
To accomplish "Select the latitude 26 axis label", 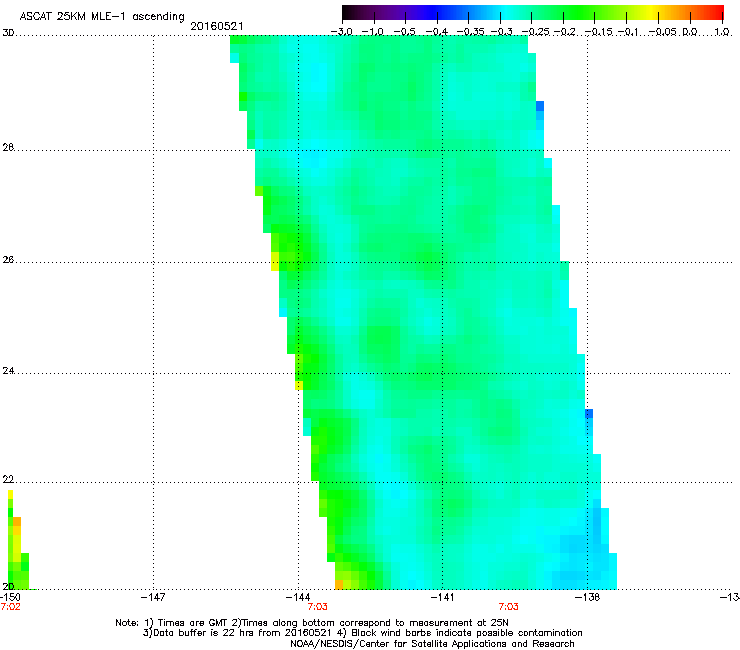I will click(x=8, y=260).
